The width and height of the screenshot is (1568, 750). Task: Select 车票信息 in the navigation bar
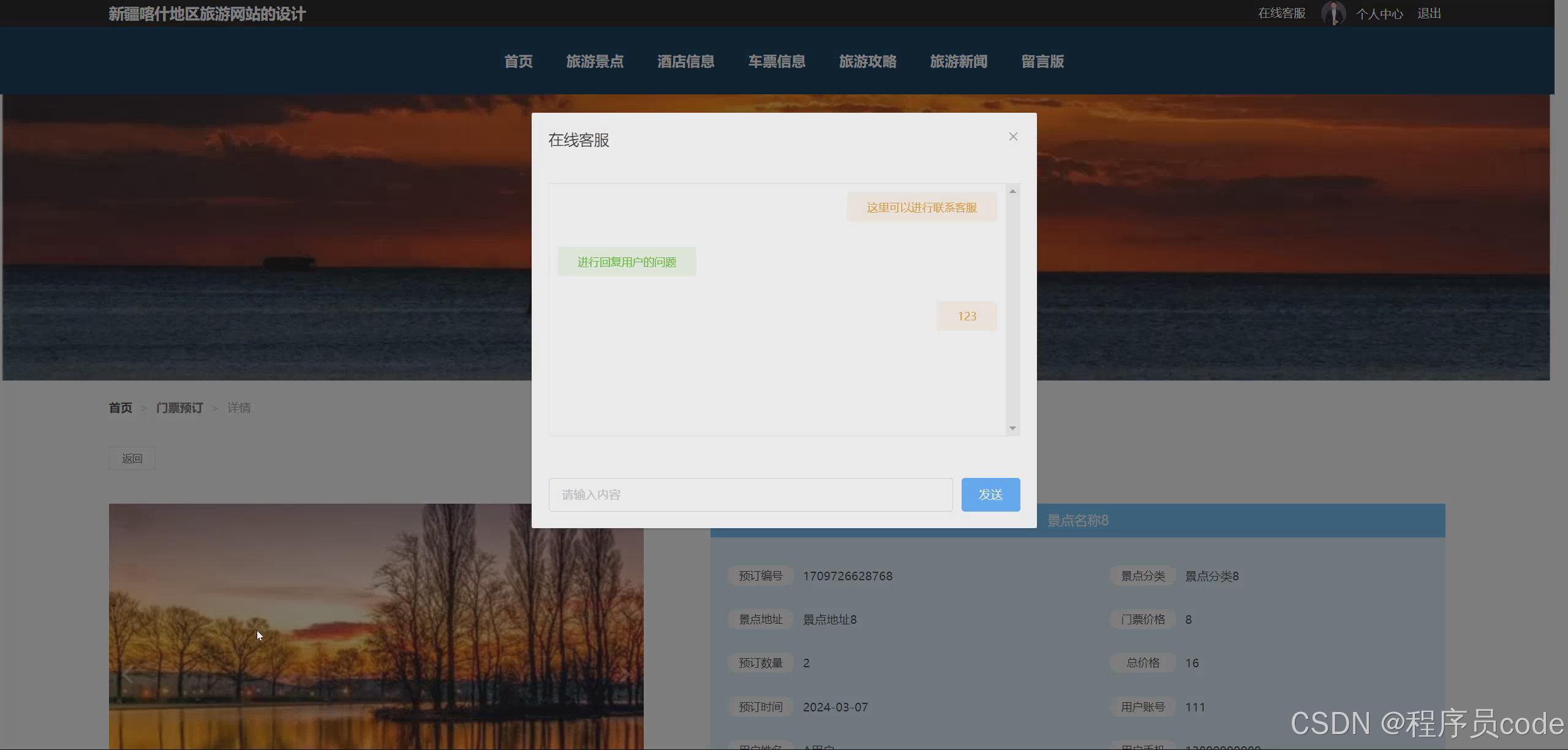point(776,61)
